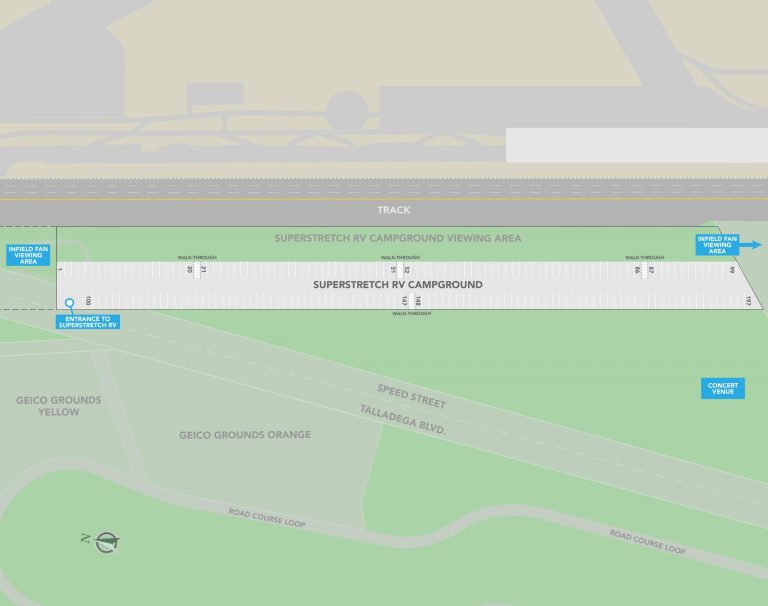Click the right Infield Fan Viewing Area label

coord(717,245)
